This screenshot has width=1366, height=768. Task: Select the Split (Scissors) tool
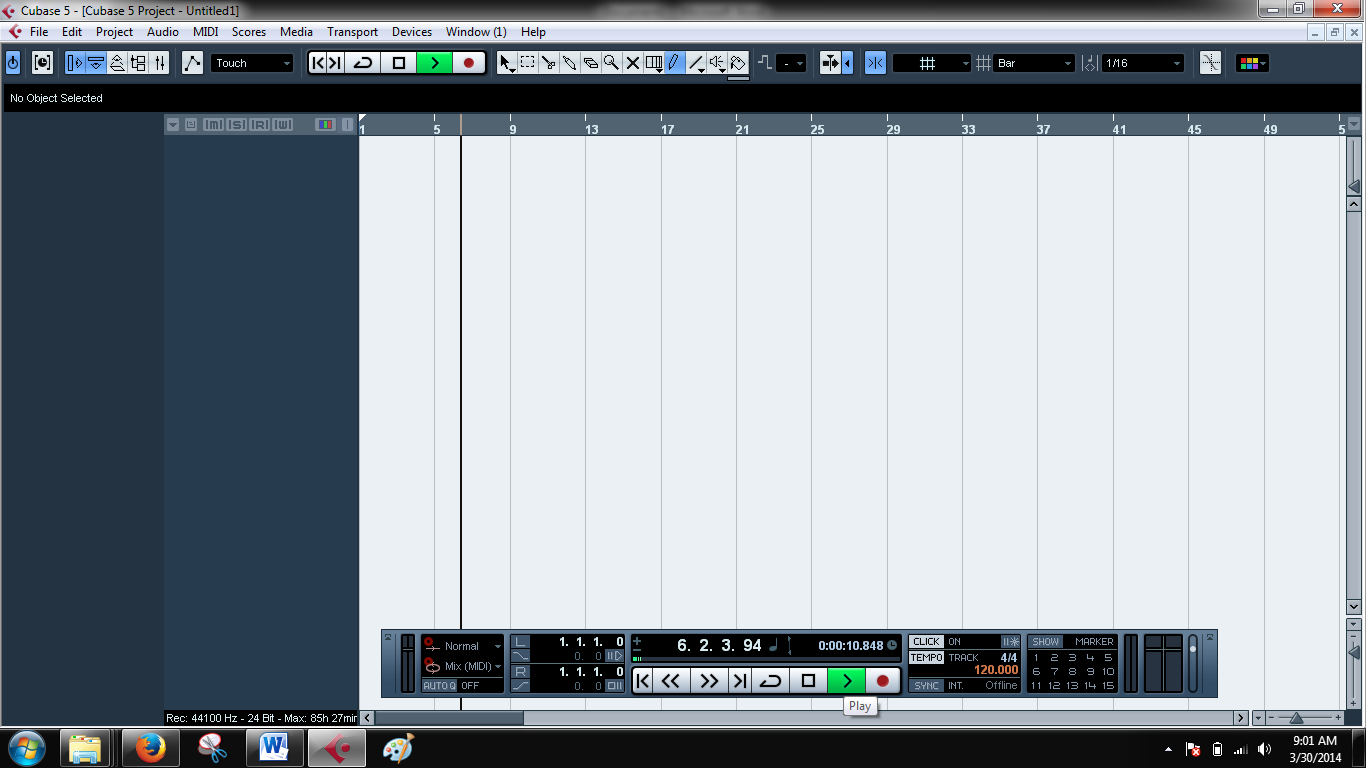pos(549,62)
